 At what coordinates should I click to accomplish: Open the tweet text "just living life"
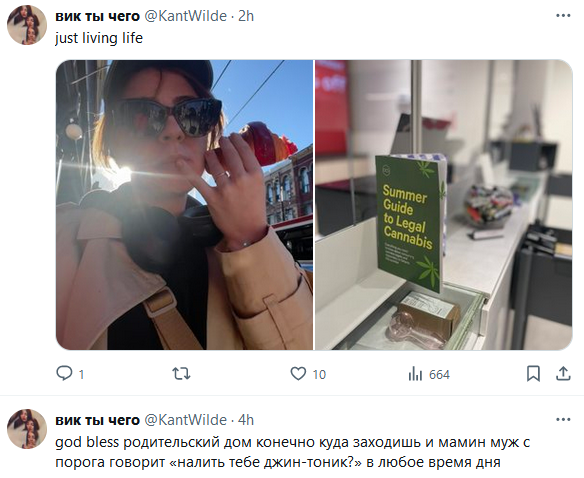[x=99, y=38]
